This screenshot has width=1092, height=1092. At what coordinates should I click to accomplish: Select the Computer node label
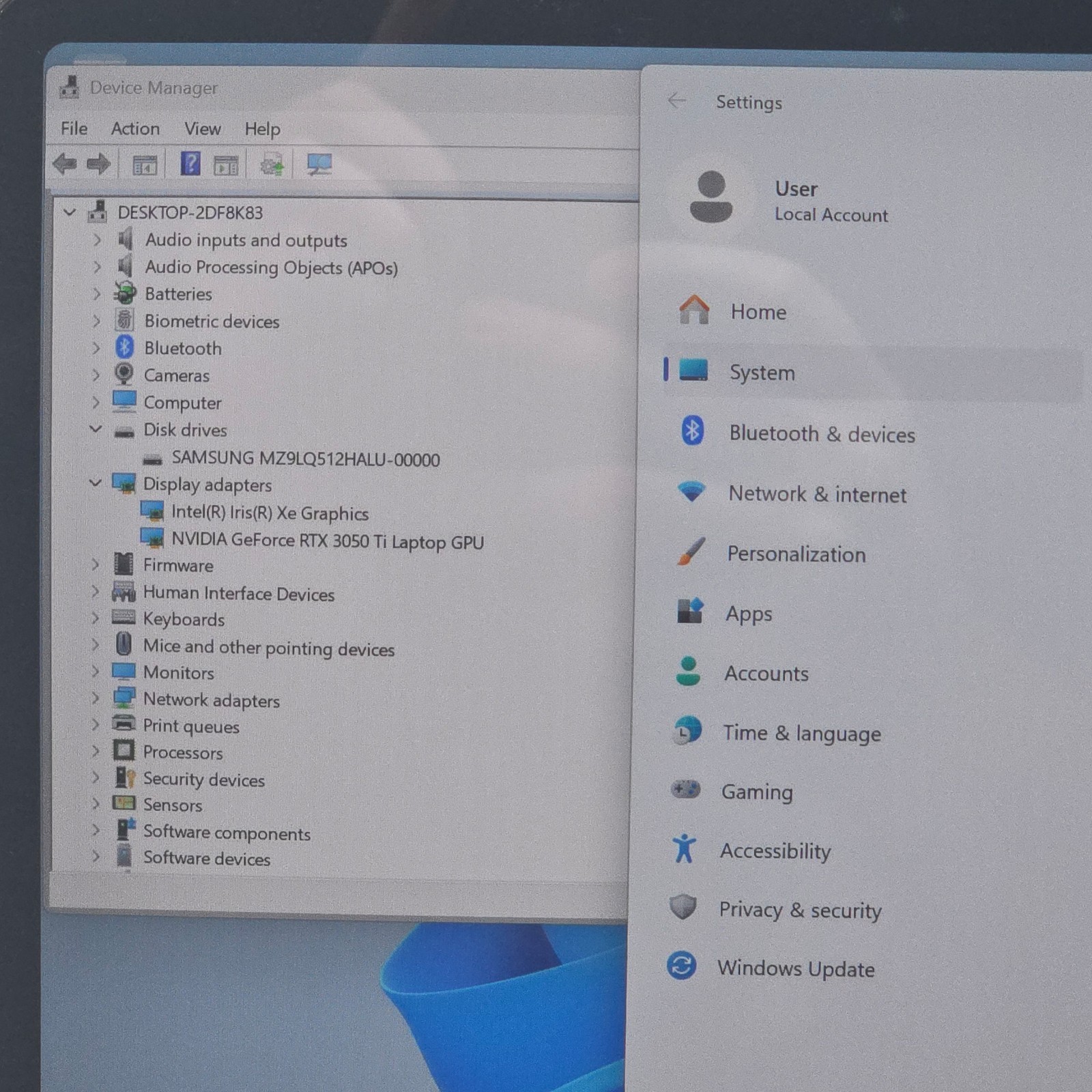pos(182,403)
